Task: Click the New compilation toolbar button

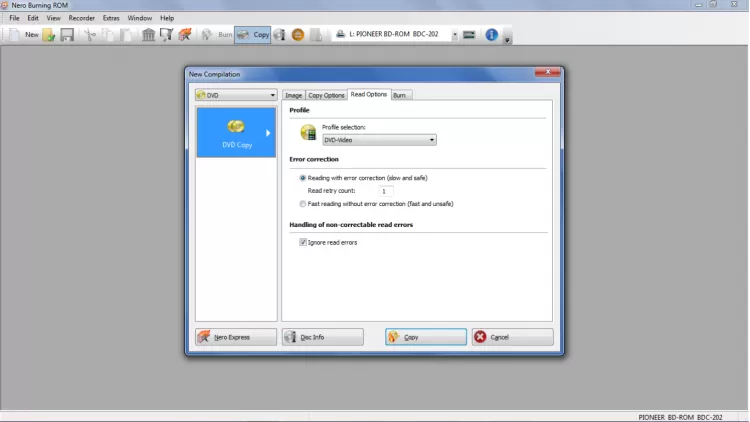Action: click(23, 34)
